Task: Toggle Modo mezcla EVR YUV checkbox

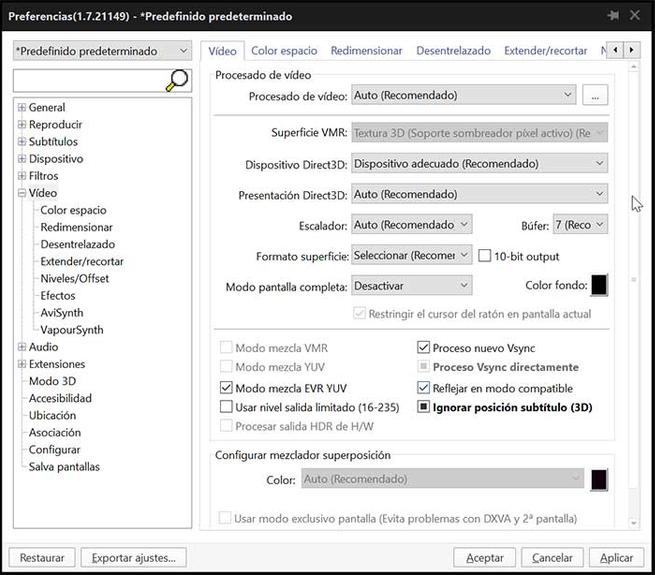Action: [x=226, y=388]
